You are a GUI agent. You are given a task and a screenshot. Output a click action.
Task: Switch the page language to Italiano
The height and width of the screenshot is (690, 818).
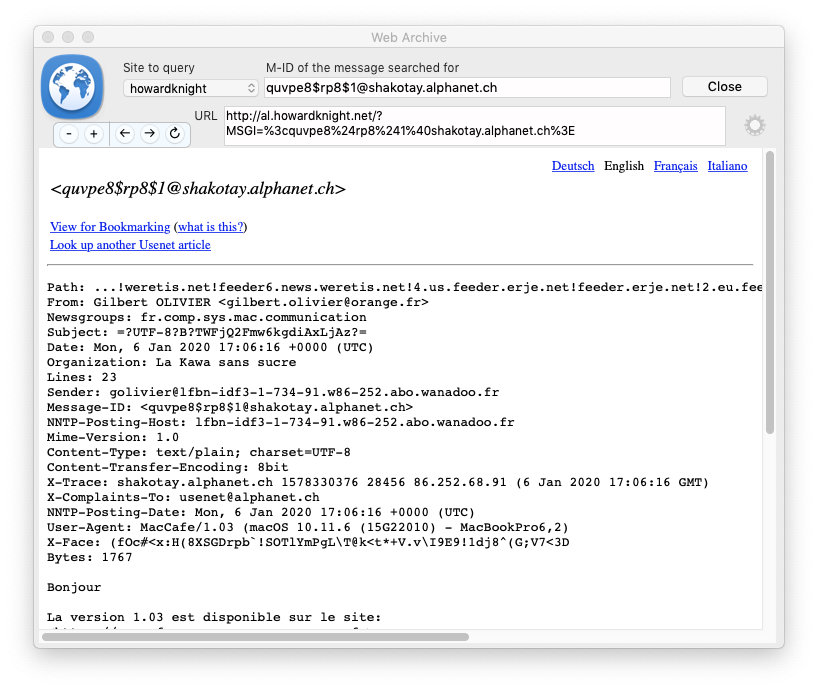pyautogui.click(x=727, y=166)
